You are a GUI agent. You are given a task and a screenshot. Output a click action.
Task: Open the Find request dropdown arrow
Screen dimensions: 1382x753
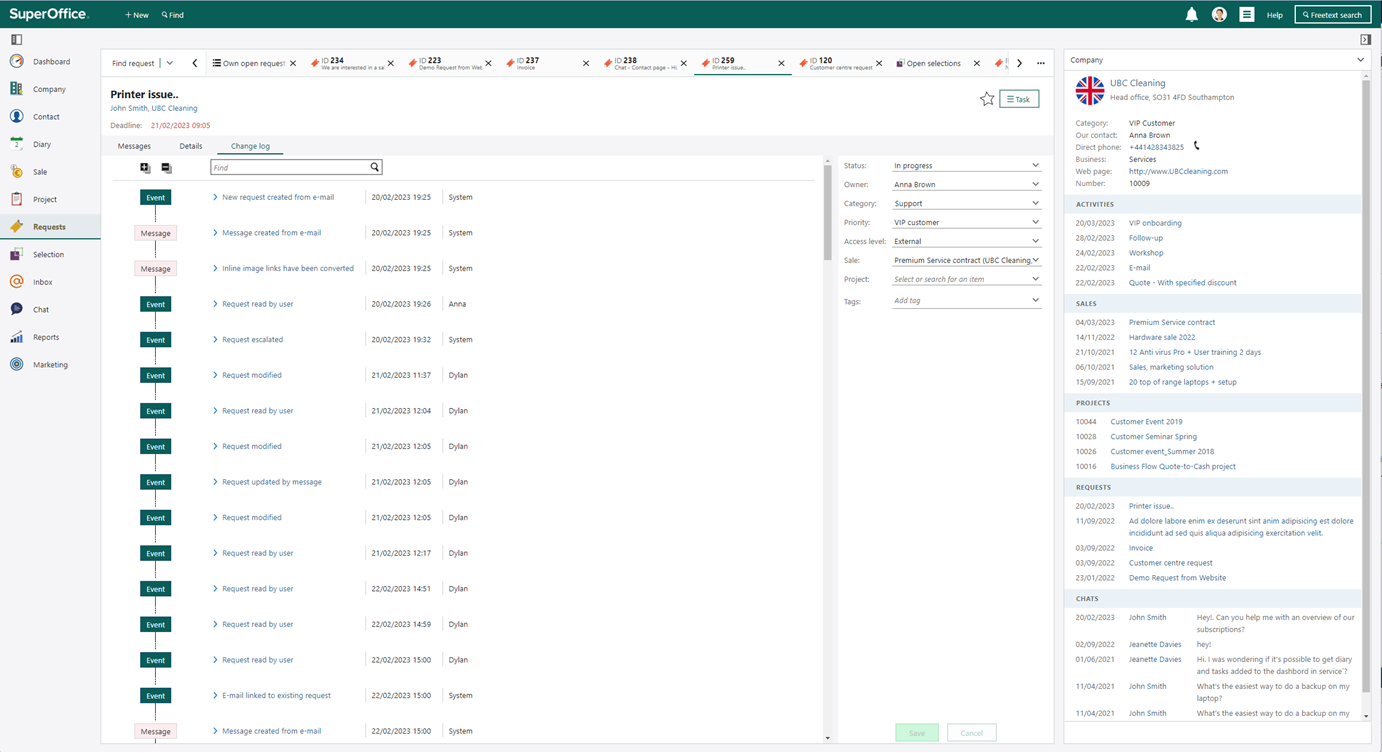coord(170,63)
